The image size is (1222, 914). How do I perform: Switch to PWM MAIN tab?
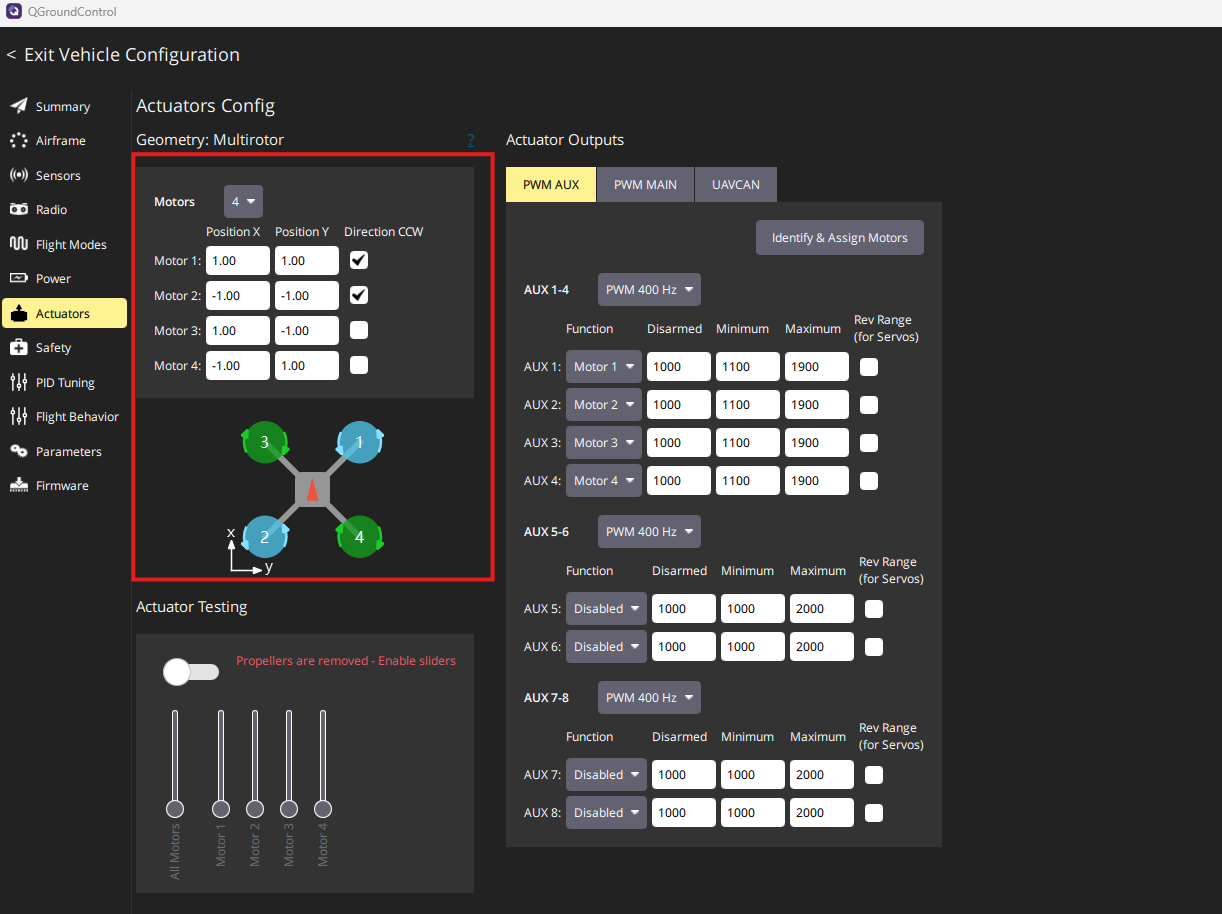click(x=645, y=185)
